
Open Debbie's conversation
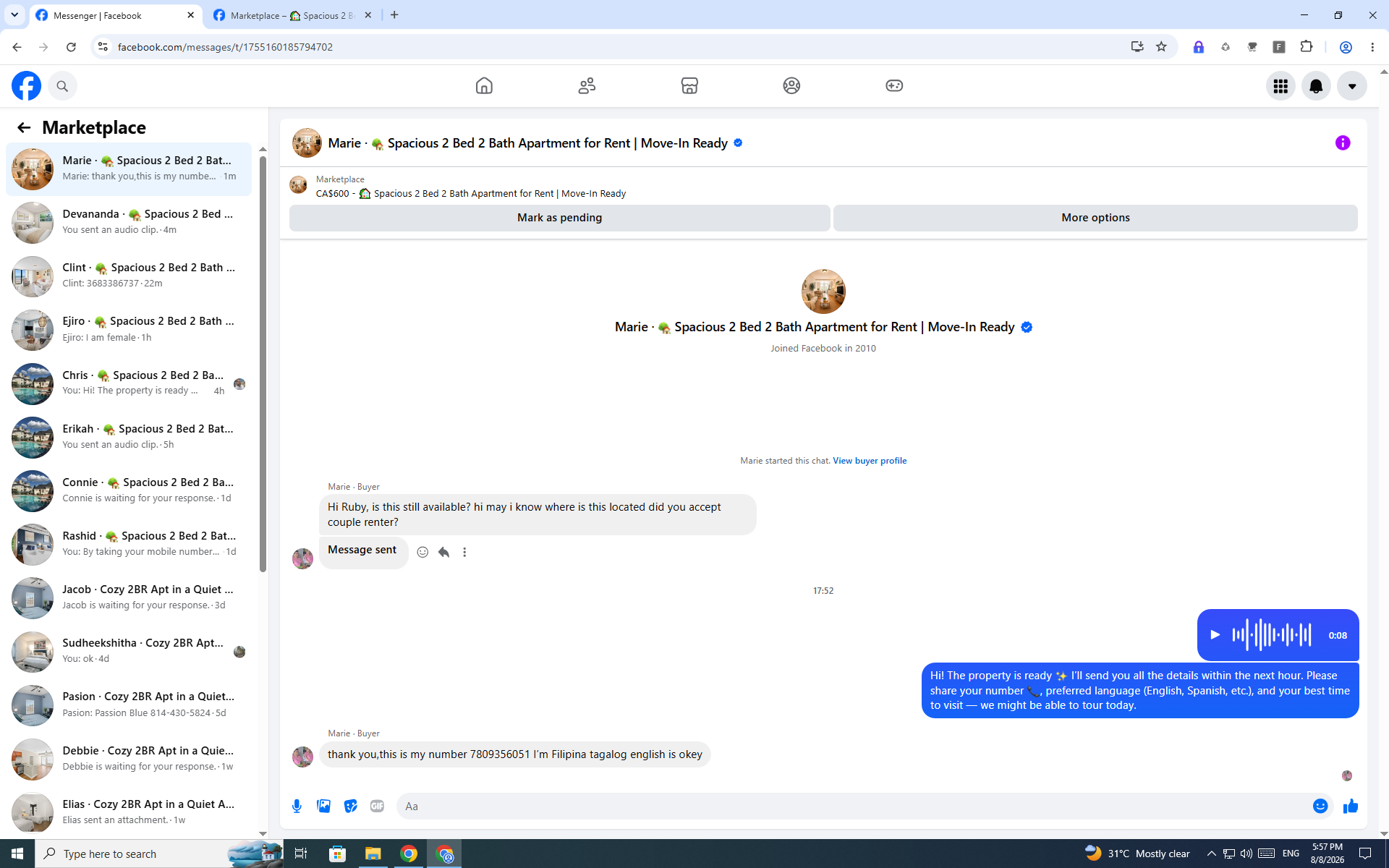click(129, 759)
